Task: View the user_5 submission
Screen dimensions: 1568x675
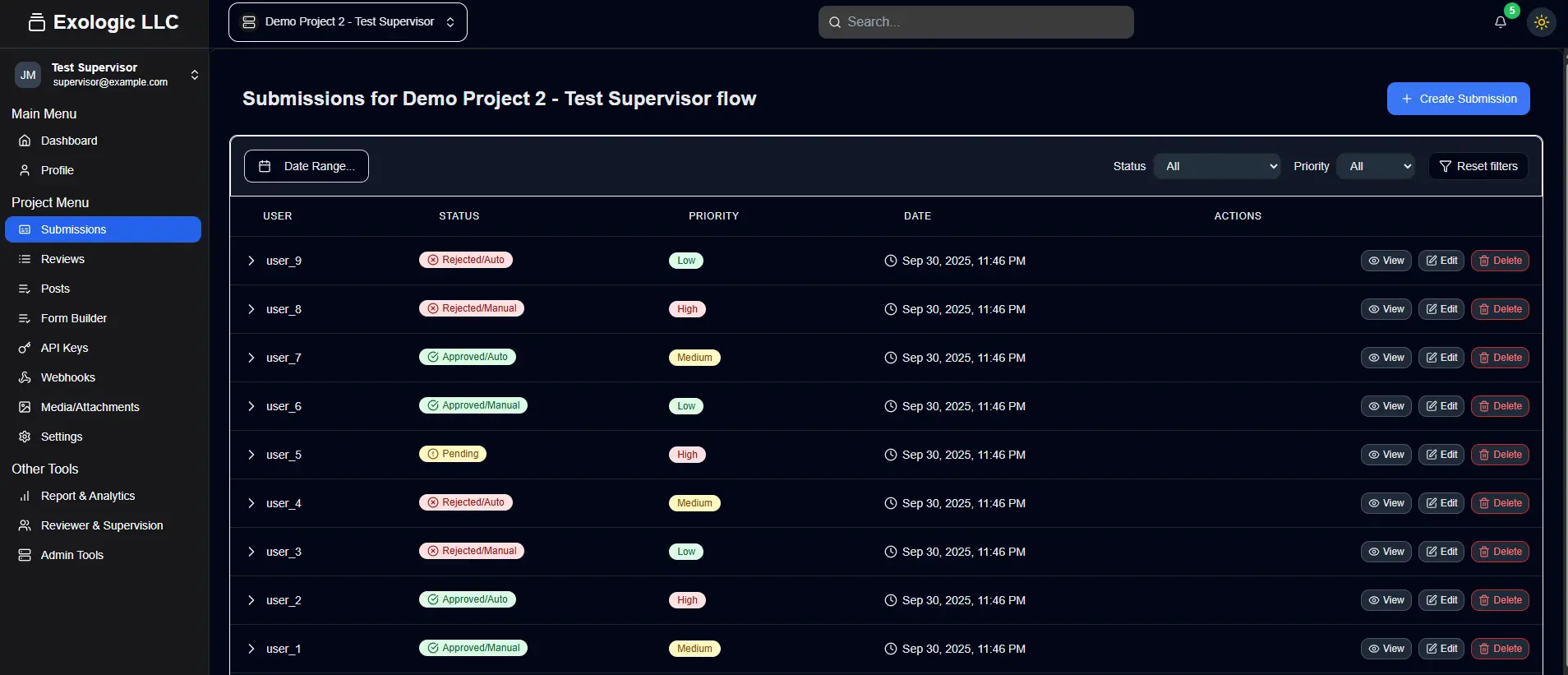Action: click(x=1386, y=455)
